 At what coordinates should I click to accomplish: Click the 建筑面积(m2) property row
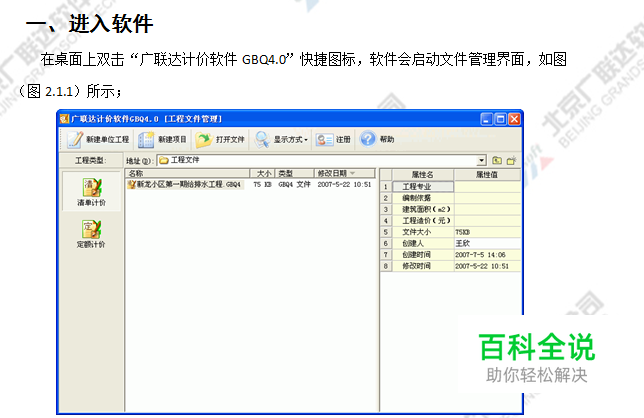coord(451,209)
